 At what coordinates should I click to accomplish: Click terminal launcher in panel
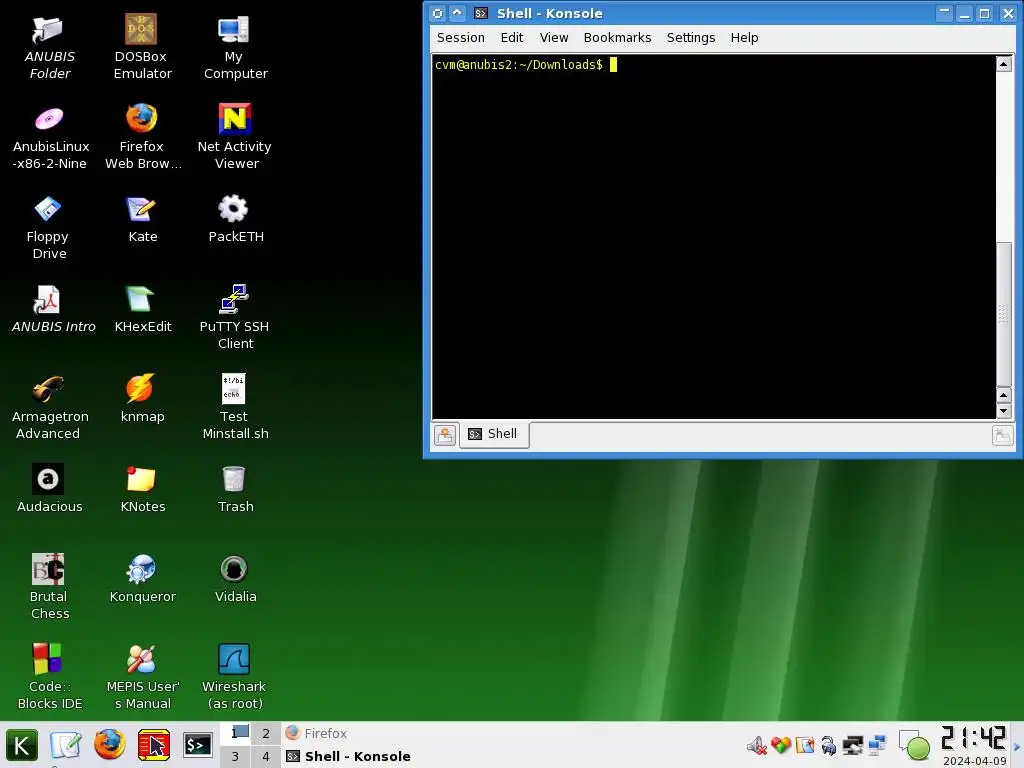pos(198,746)
